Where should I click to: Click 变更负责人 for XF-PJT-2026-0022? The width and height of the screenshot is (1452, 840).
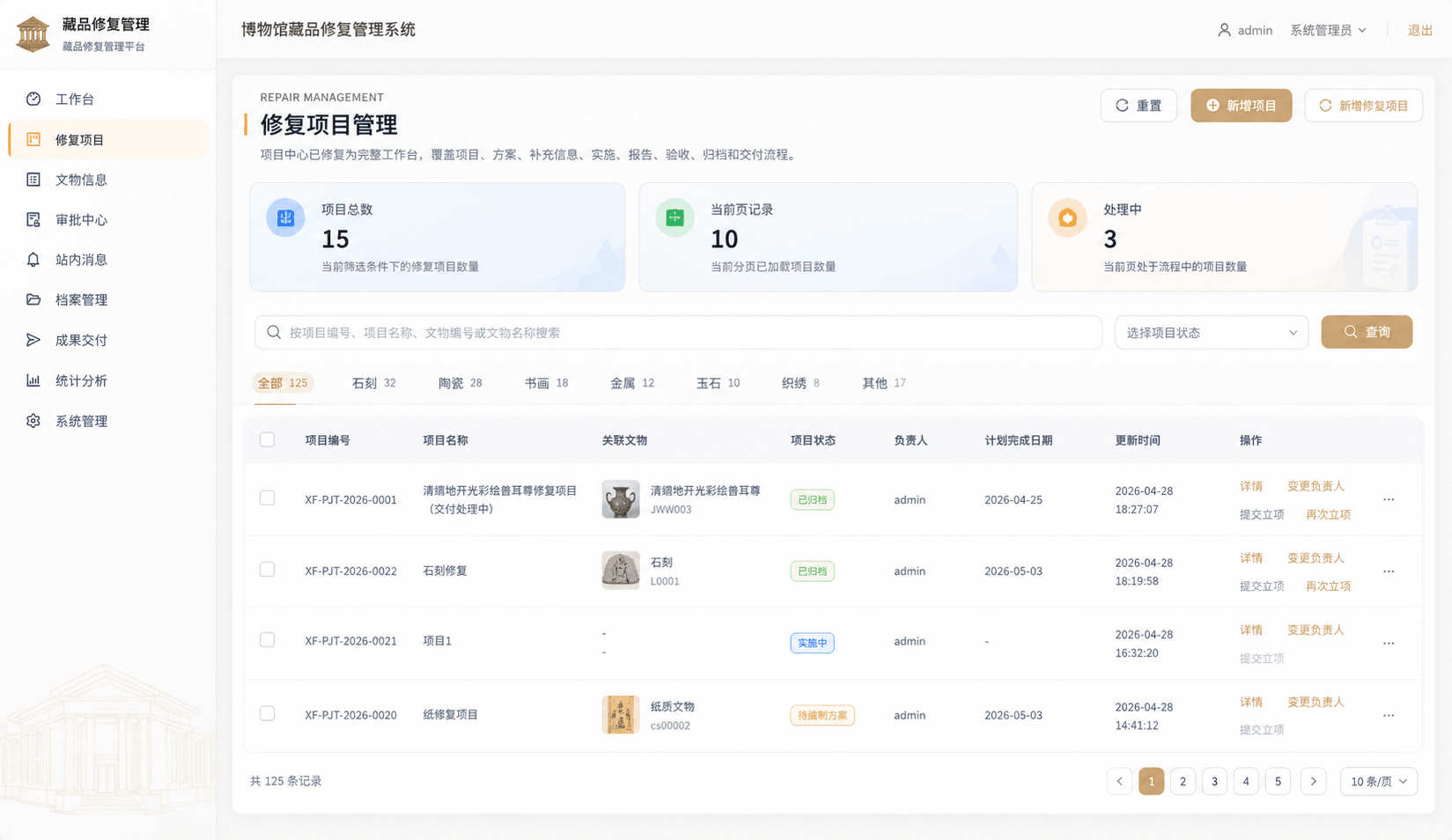click(x=1316, y=558)
